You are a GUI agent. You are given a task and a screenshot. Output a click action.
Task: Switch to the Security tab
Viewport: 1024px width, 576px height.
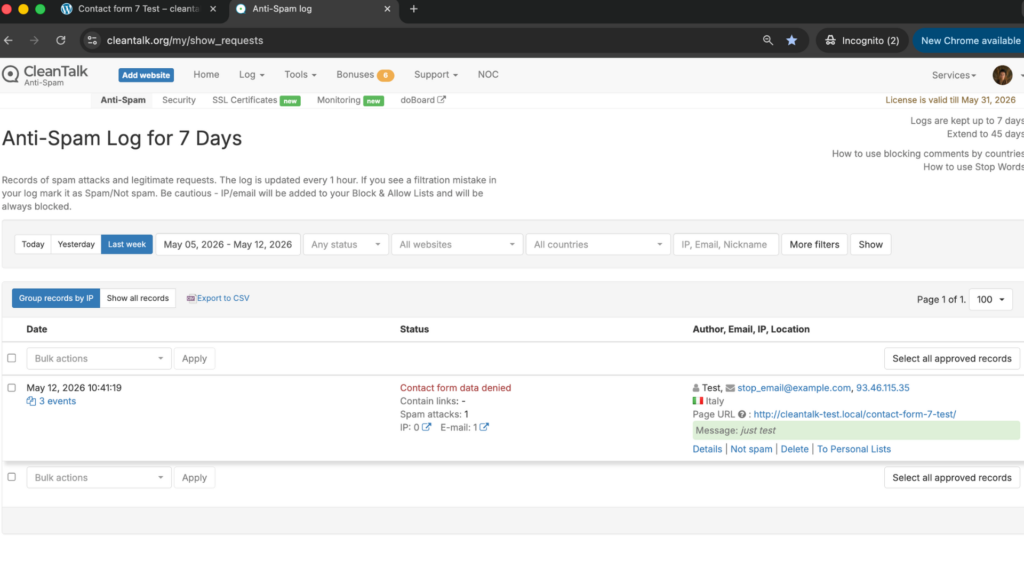(x=179, y=100)
